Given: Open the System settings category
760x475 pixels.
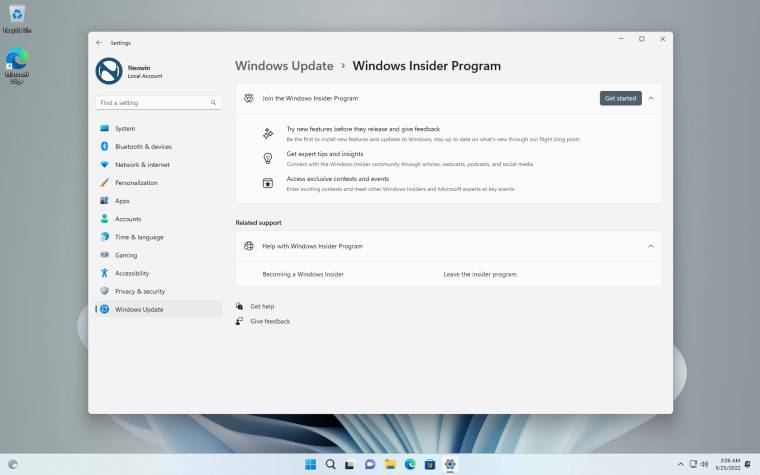Looking at the screenshot, I should [x=158, y=128].
